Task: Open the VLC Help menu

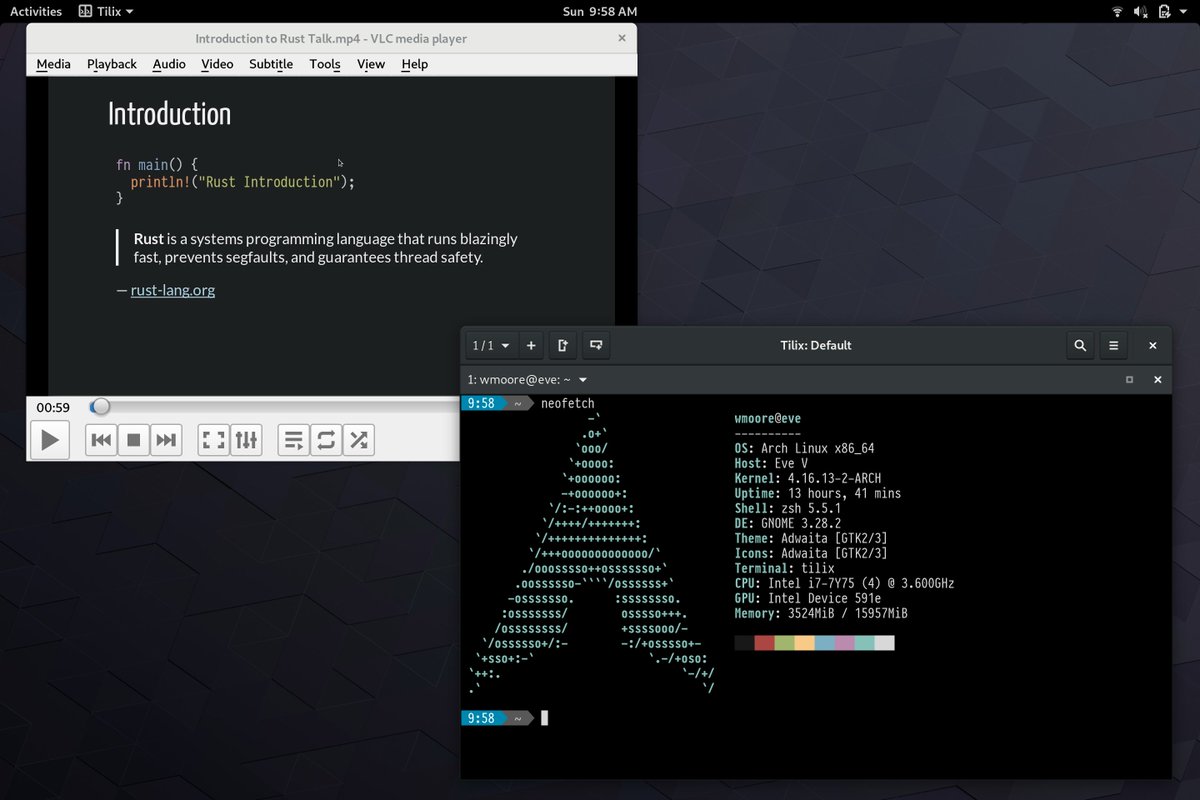Action: (415, 64)
